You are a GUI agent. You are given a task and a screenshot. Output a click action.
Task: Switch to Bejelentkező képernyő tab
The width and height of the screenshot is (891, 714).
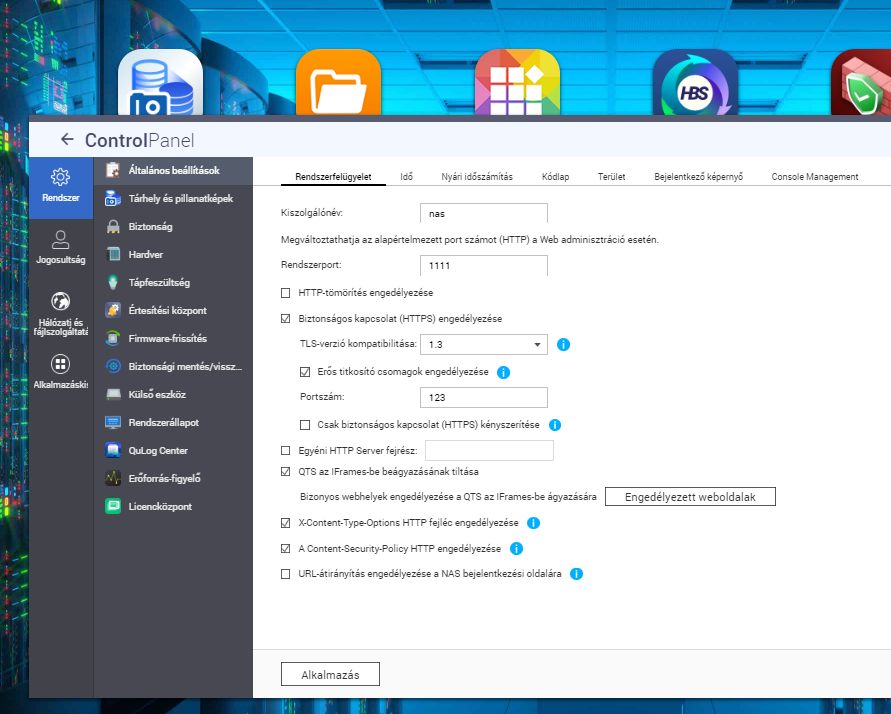tap(698, 177)
